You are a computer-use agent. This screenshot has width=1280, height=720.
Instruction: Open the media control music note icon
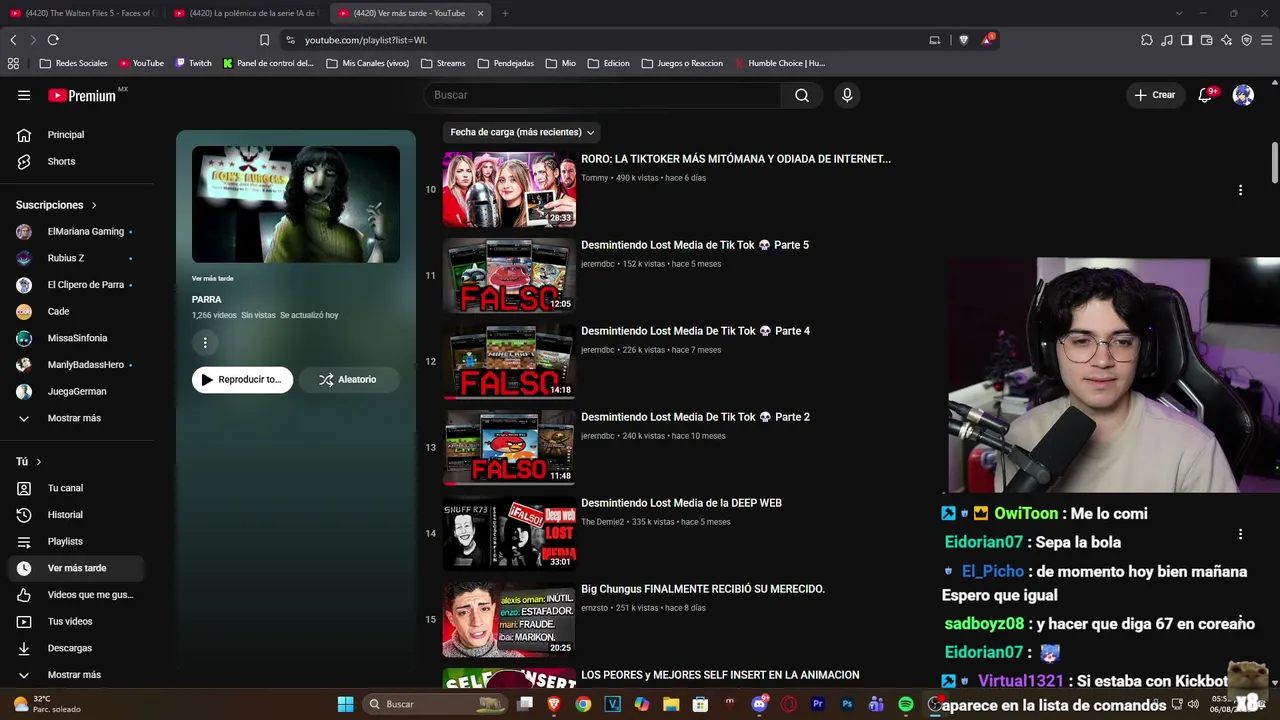(1167, 40)
